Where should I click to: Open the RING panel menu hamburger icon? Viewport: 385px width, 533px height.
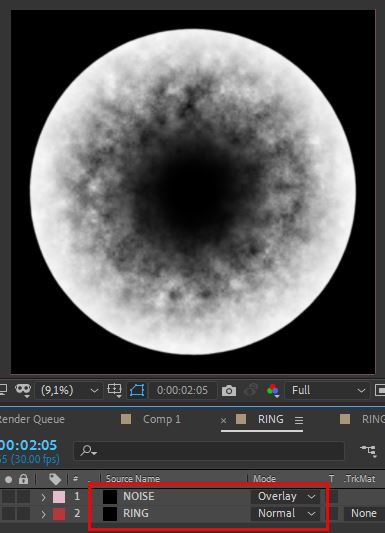coord(299,420)
